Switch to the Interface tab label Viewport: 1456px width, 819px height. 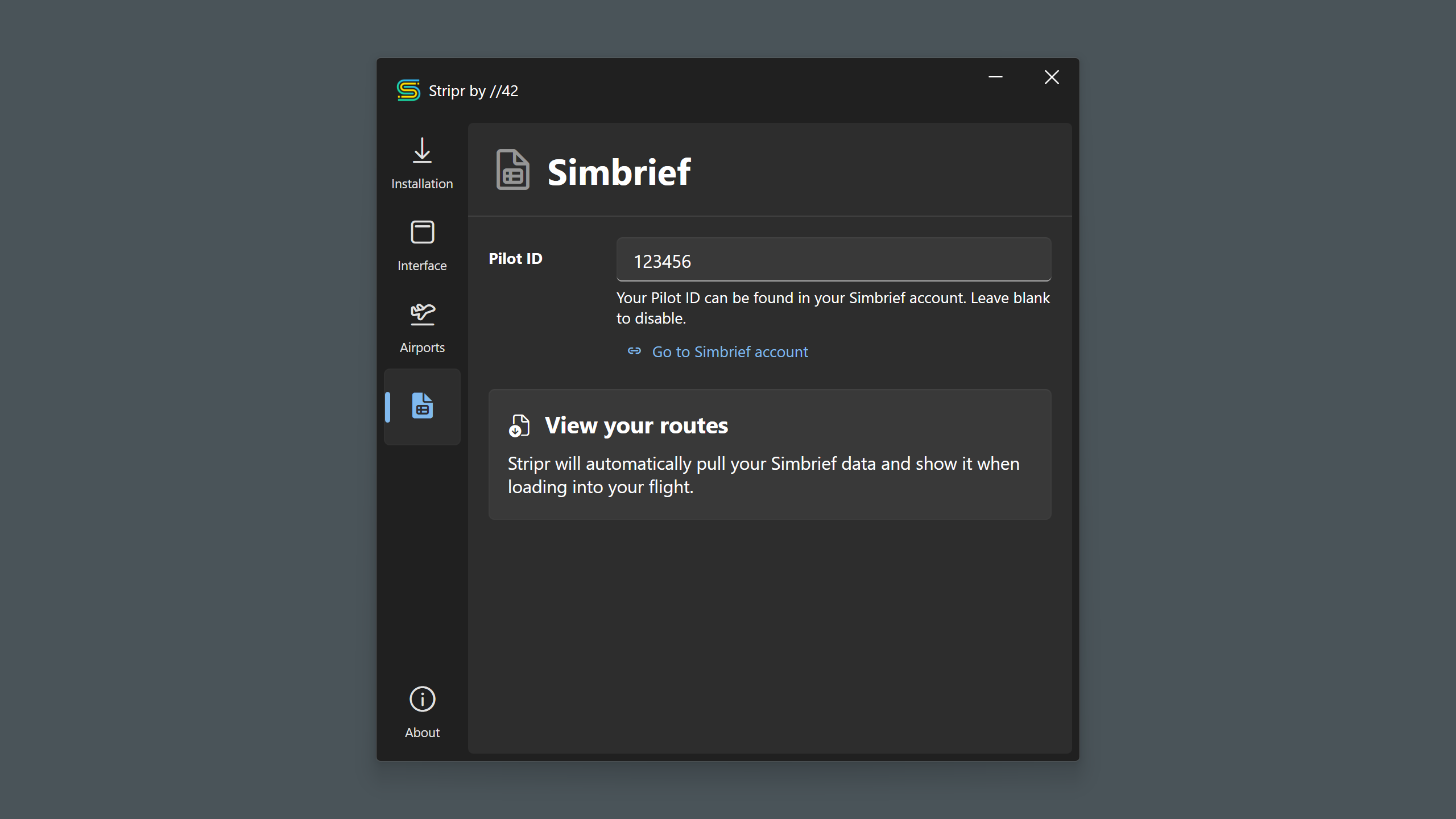[x=422, y=266]
